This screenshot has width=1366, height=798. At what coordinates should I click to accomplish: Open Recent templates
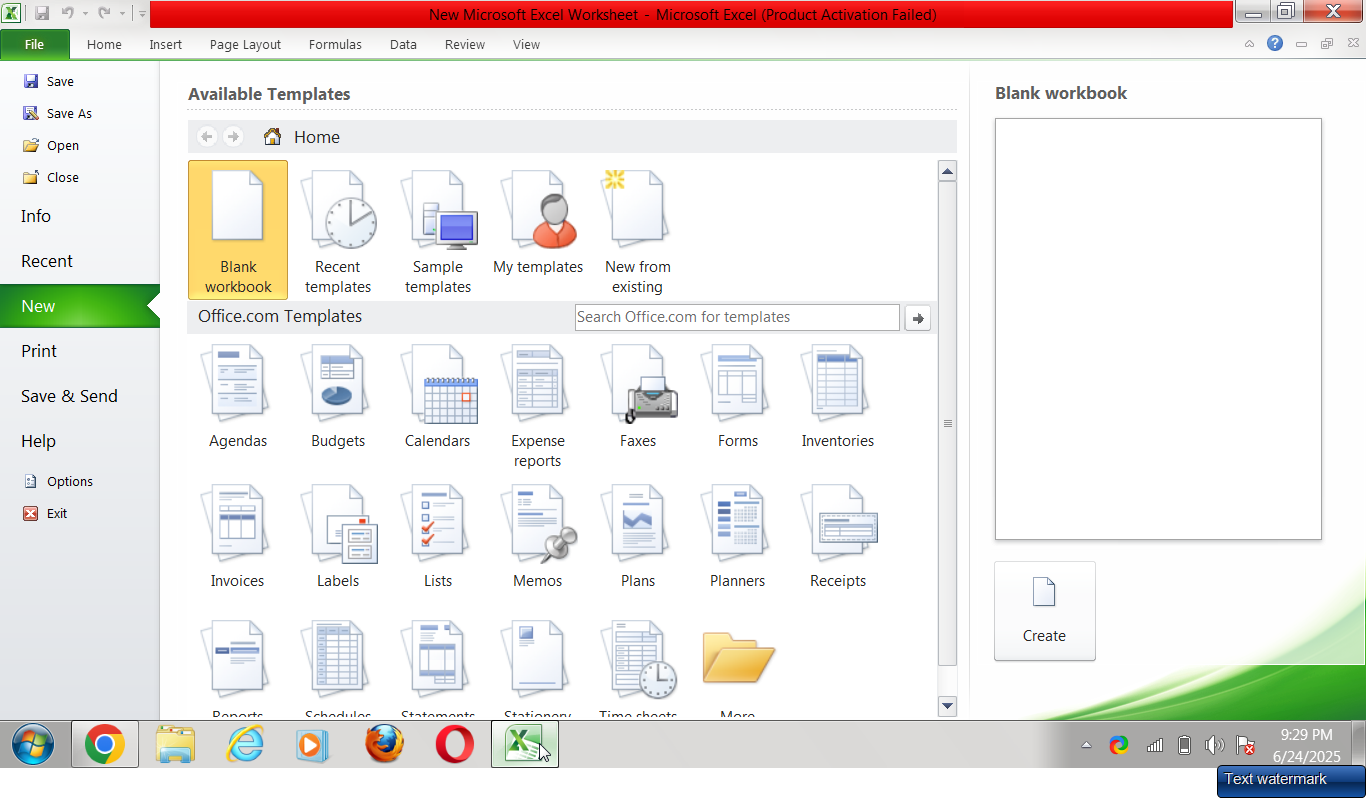338,230
